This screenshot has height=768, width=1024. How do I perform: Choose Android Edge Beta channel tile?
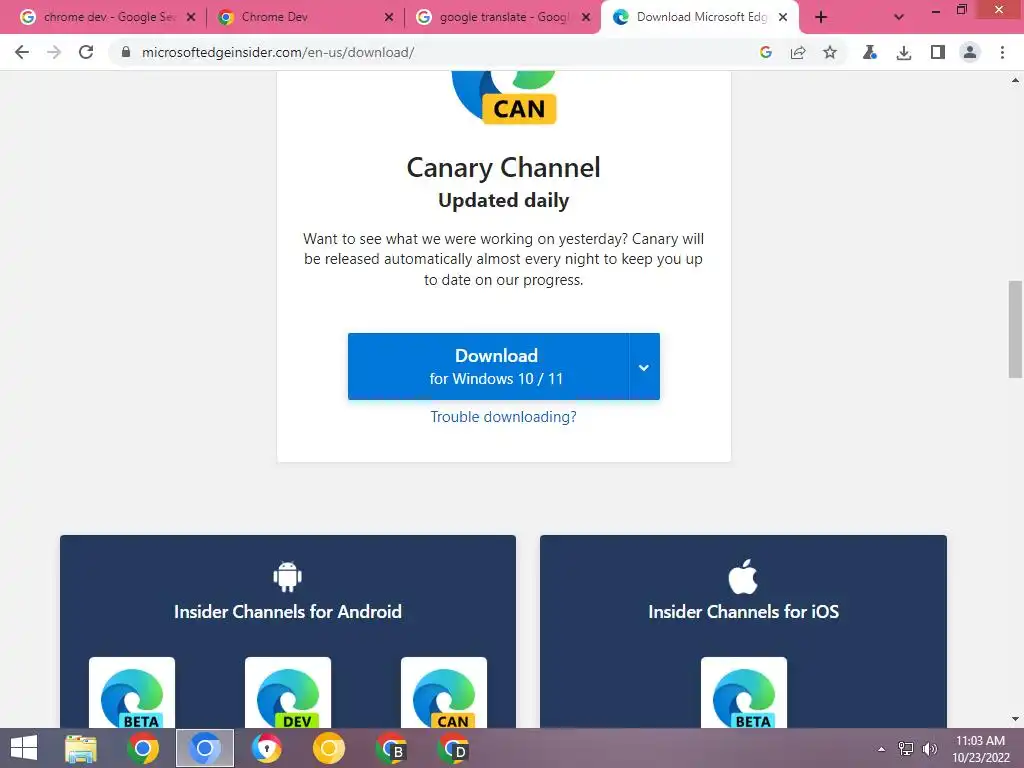point(132,692)
